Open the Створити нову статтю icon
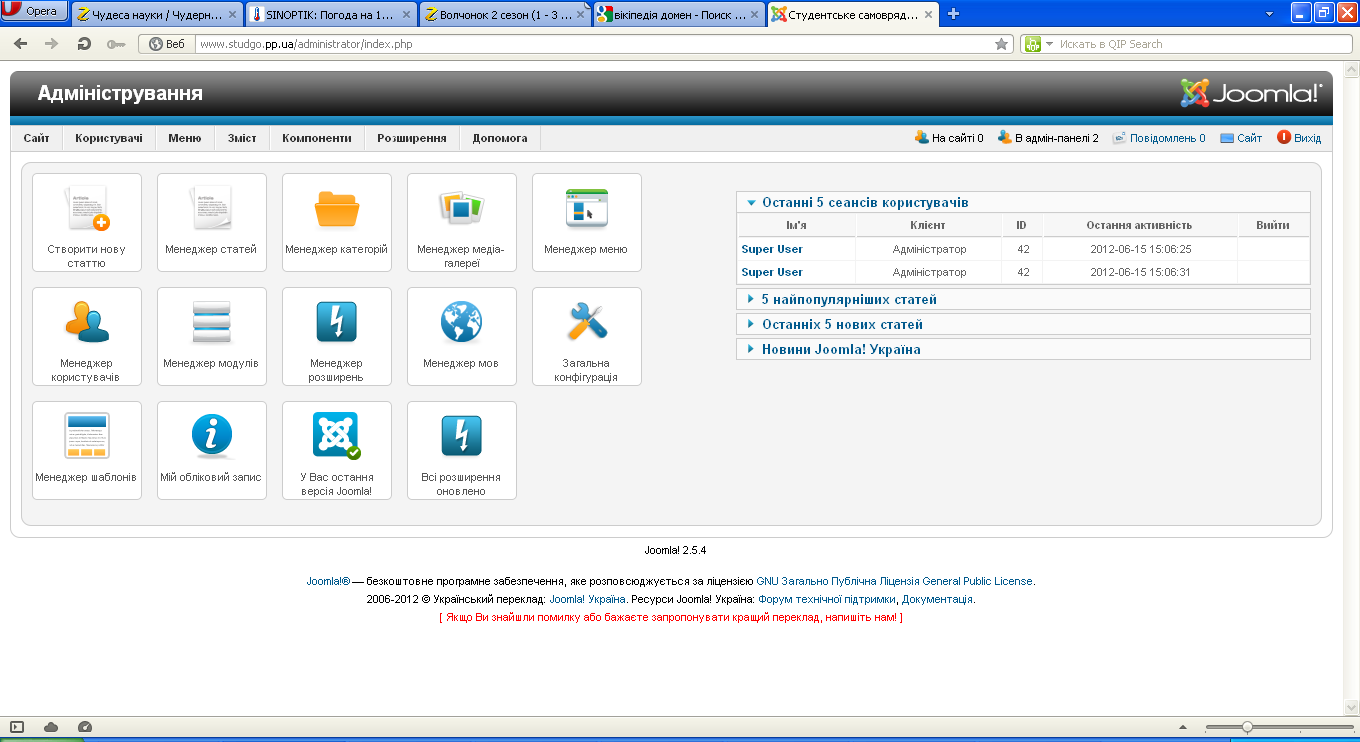 coord(87,222)
